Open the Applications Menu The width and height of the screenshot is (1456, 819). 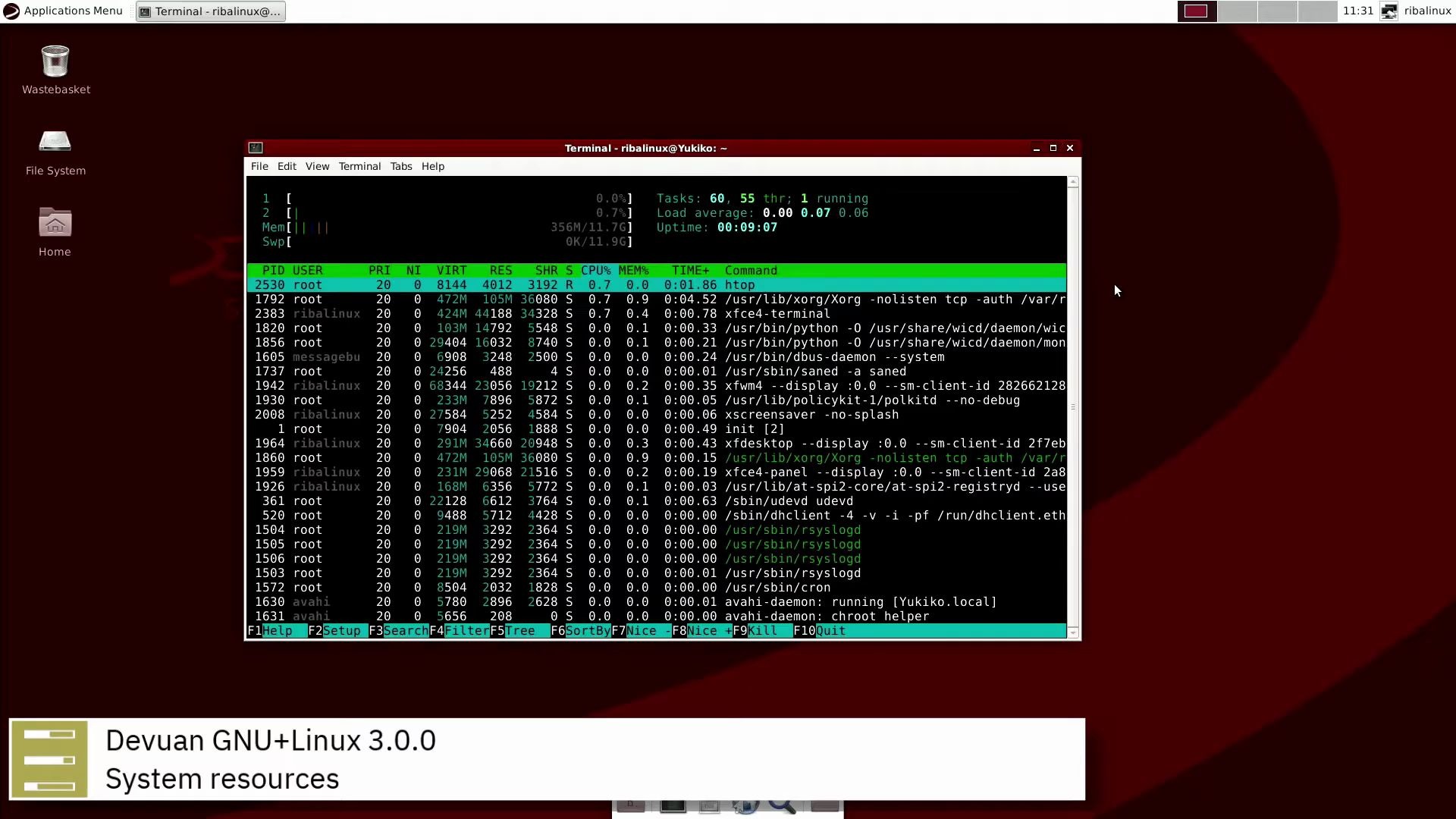click(x=64, y=11)
